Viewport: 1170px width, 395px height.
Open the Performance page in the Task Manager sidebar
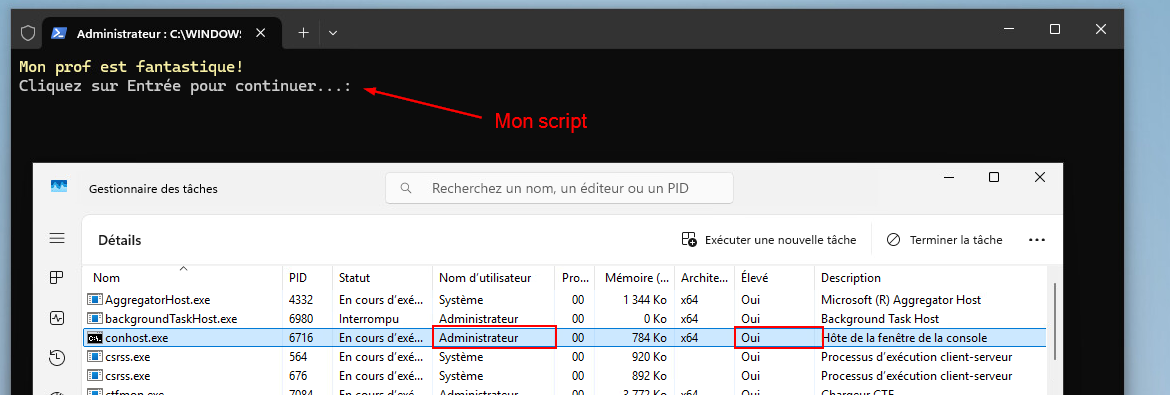[x=57, y=317]
